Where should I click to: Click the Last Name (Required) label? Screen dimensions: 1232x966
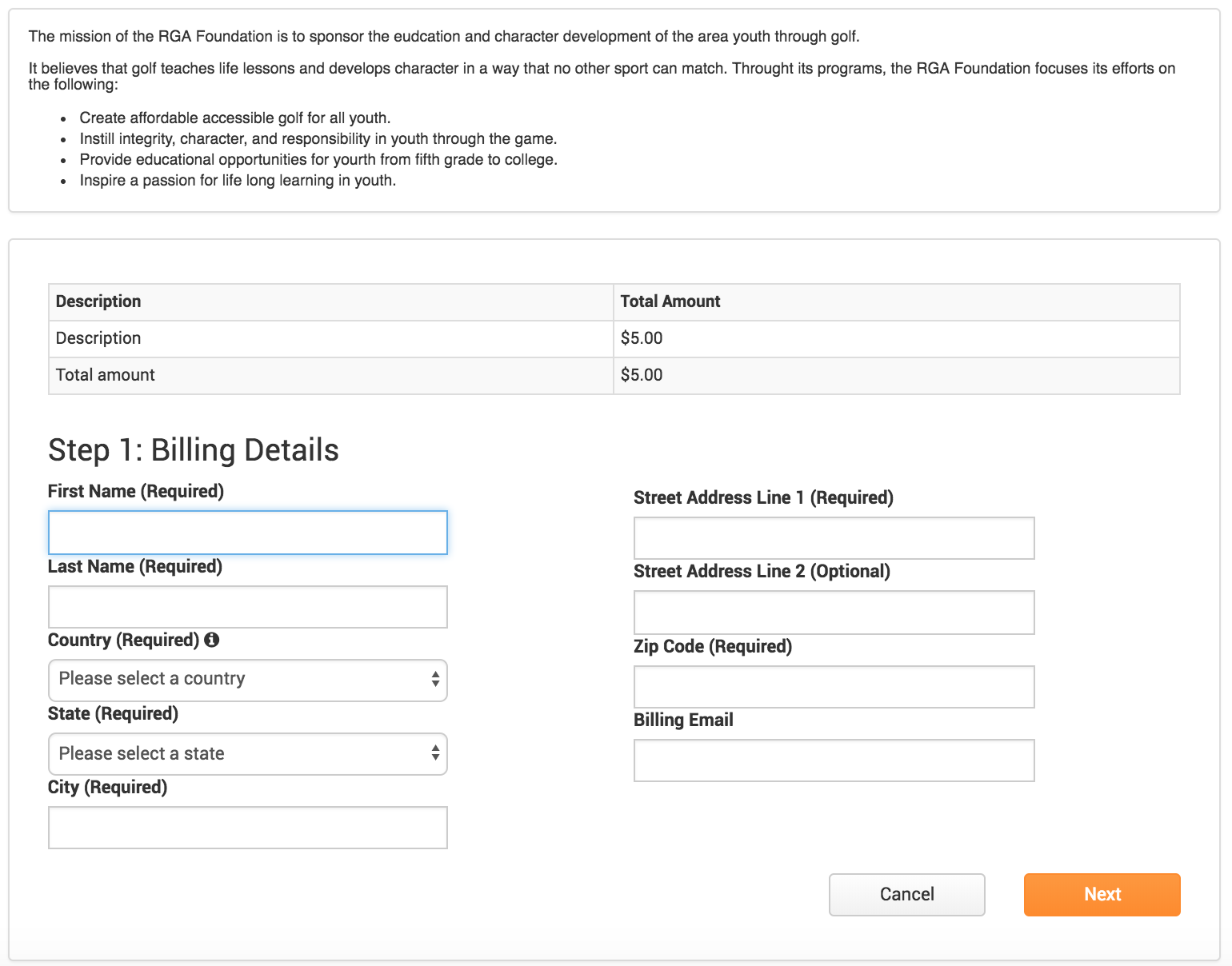[135, 566]
